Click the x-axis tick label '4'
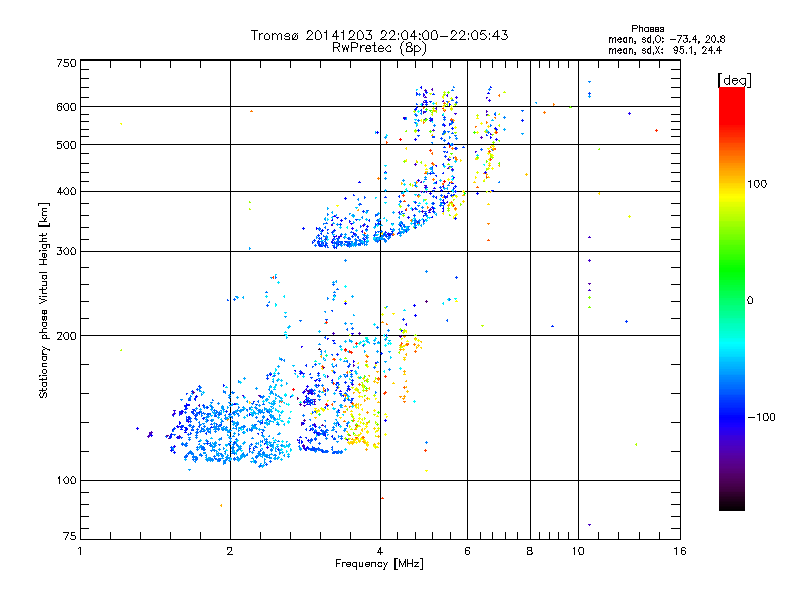This screenshot has width=800, height=600. (x=380, y=551)
